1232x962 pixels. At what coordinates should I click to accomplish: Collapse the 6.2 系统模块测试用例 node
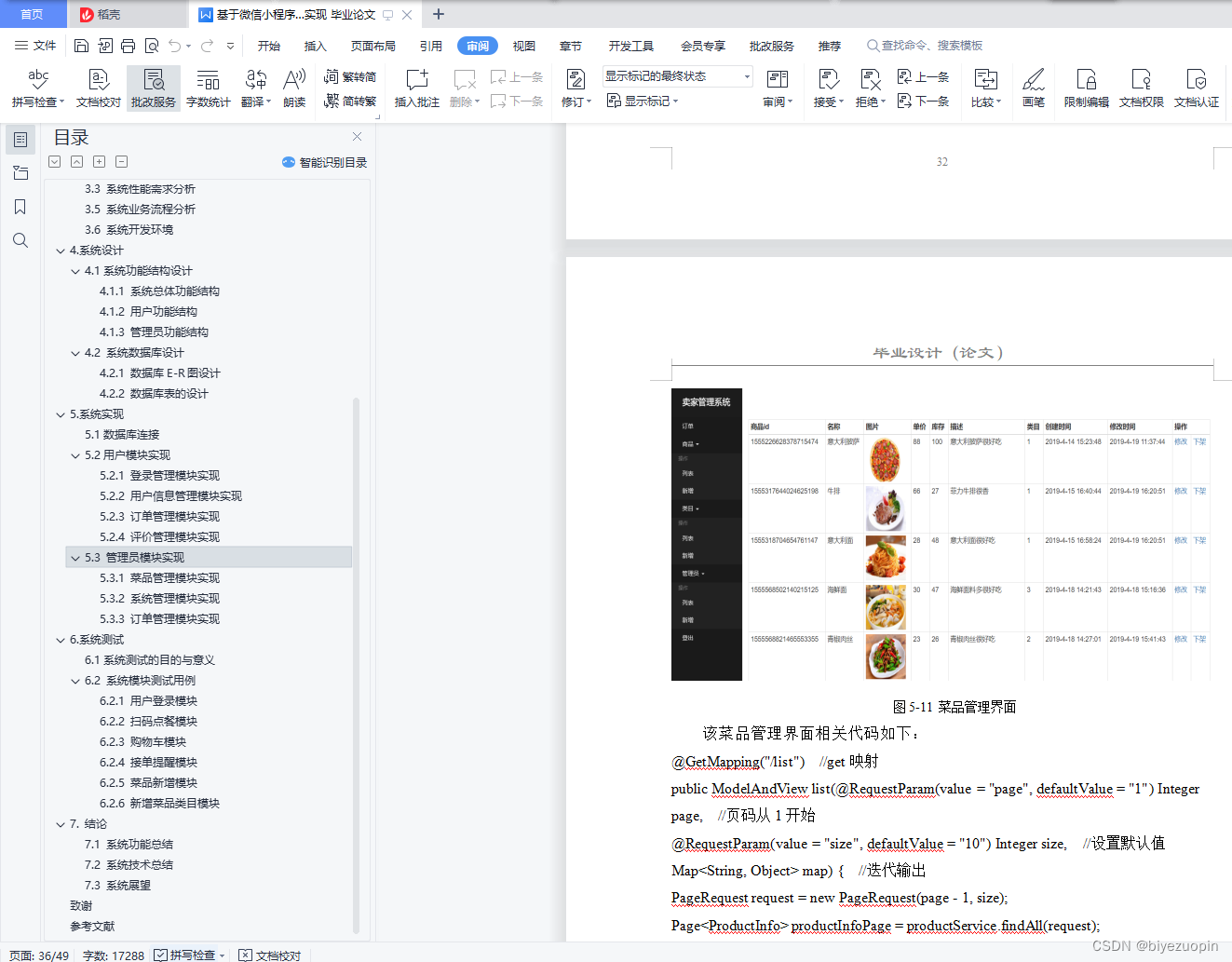coord(75,681)
